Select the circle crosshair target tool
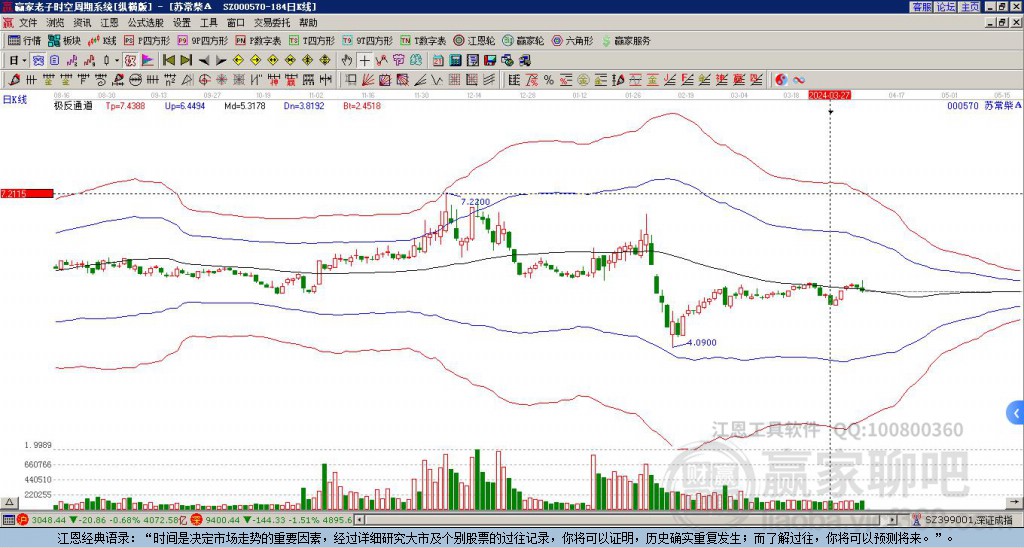This screenshot has width=1024, height=548. point(204,80)
